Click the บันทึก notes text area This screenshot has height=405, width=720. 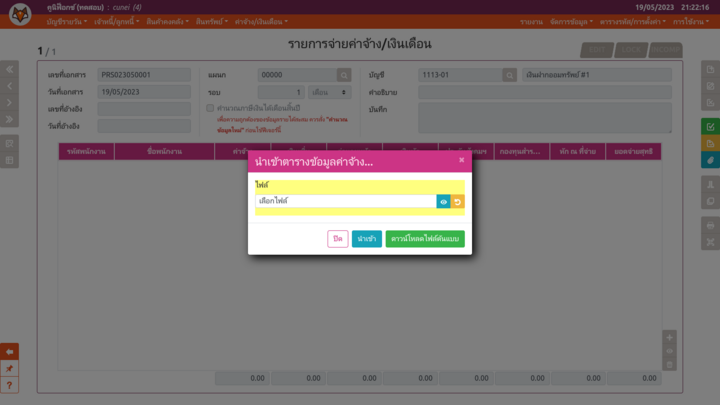coord(545,118)
